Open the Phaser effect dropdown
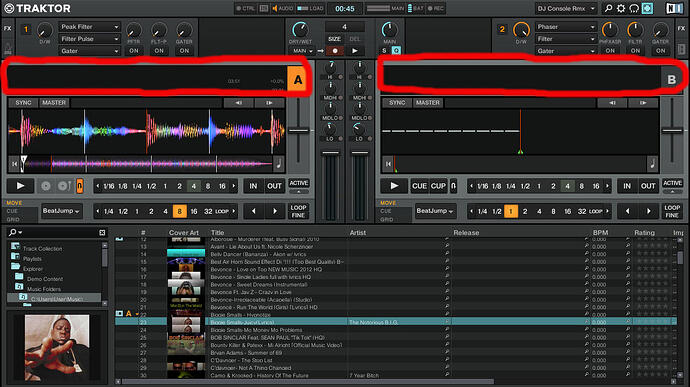This screenshot has height=387, width=690. tap(565, 27)
